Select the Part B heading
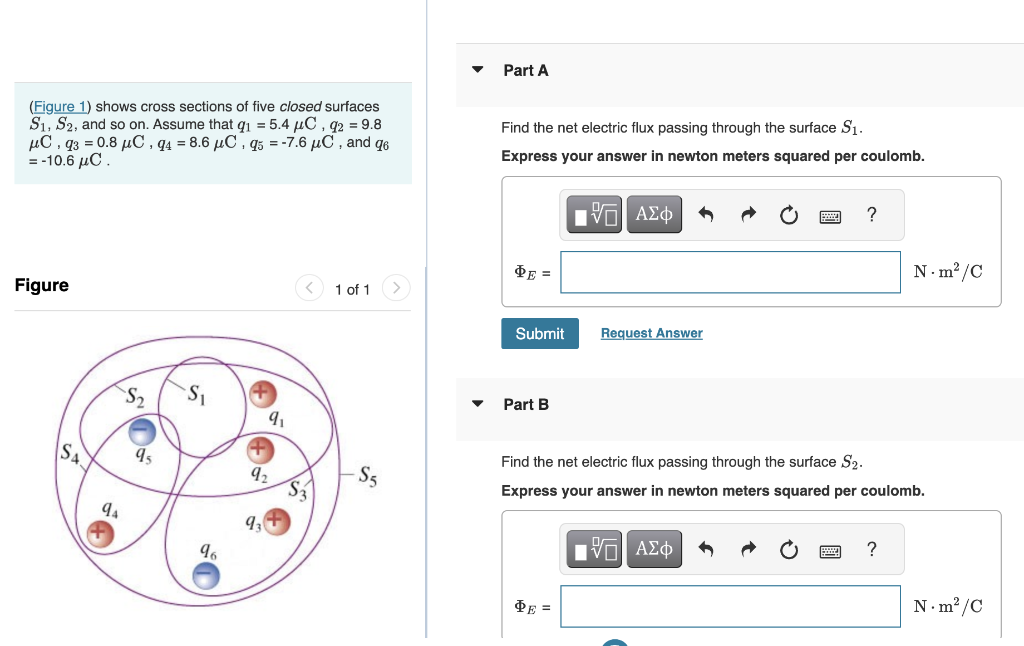This screenshot has width=1024, height=646. (526, 404)
